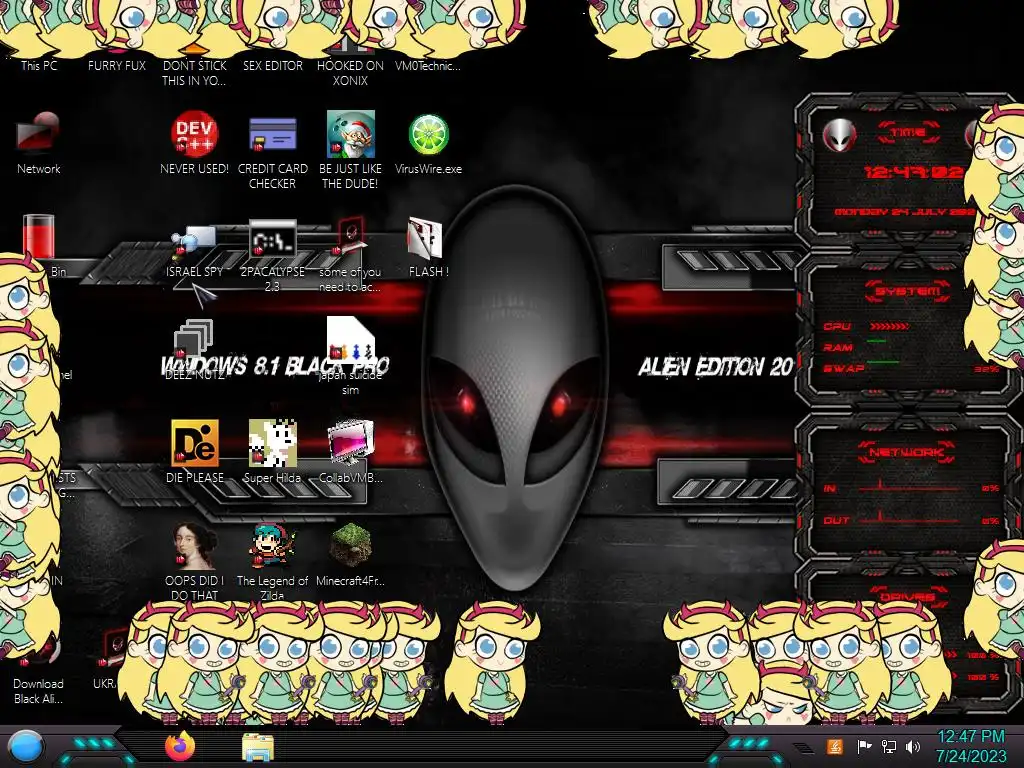
Task: Click the DRIVES gadget header
Action: click(x=906, y=597)
